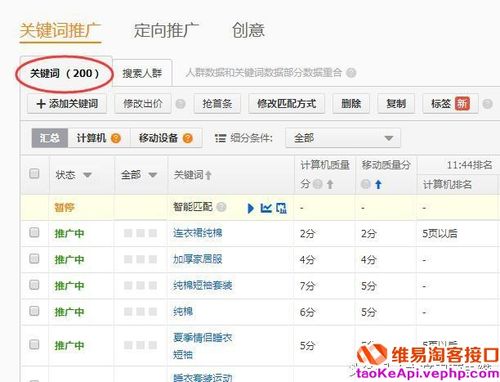Screen dimensions: 500x382
Task: Toggle the select-all header checkbox
Action: (34, 174)
